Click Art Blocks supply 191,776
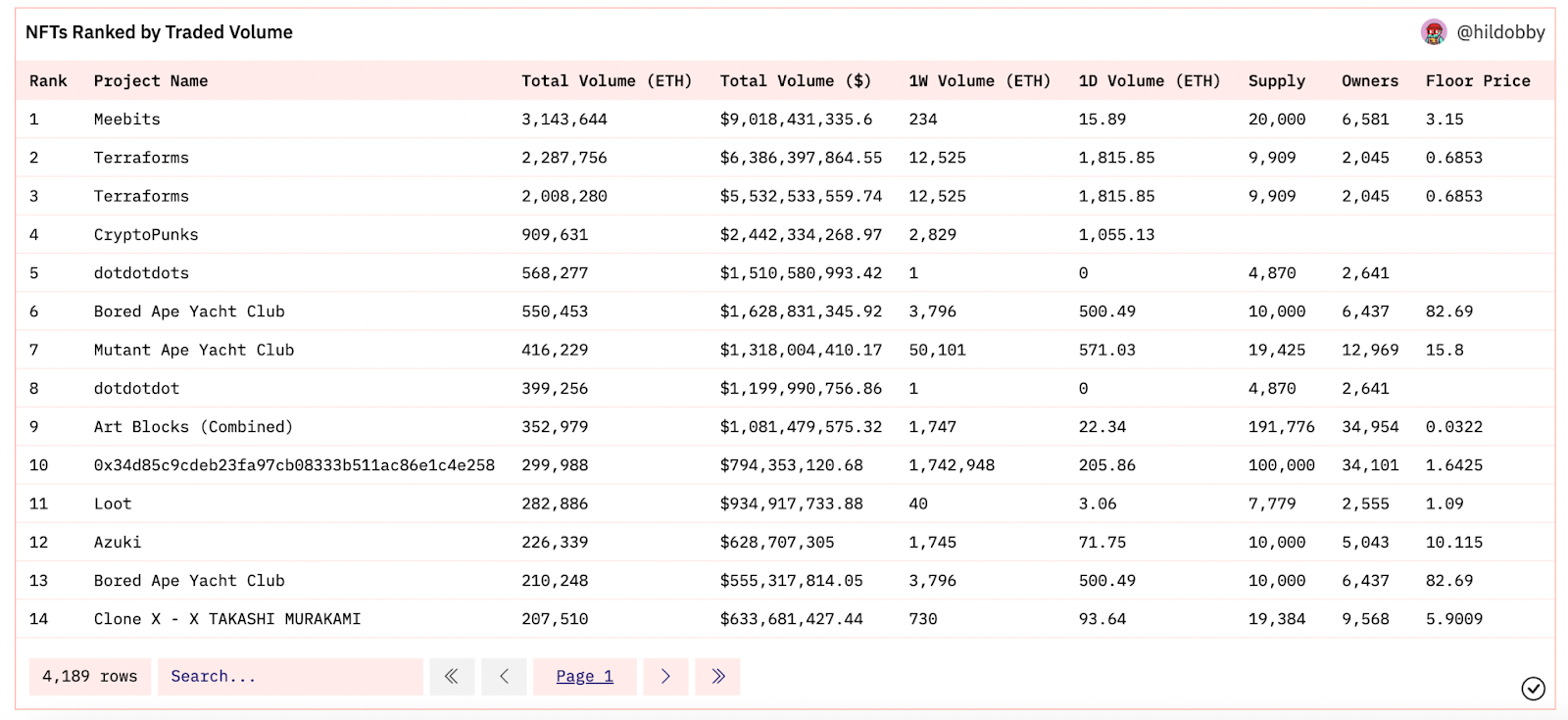This screenshot has width=1568, height=720. click(1282, 427)
